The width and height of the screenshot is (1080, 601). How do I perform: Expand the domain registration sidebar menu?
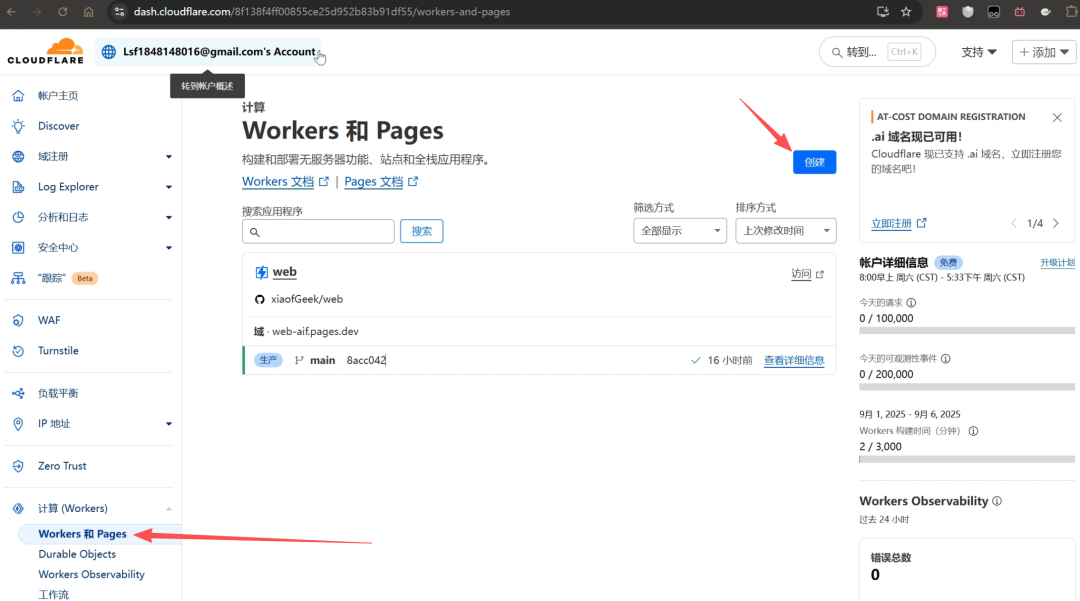[x=169, y=157]
